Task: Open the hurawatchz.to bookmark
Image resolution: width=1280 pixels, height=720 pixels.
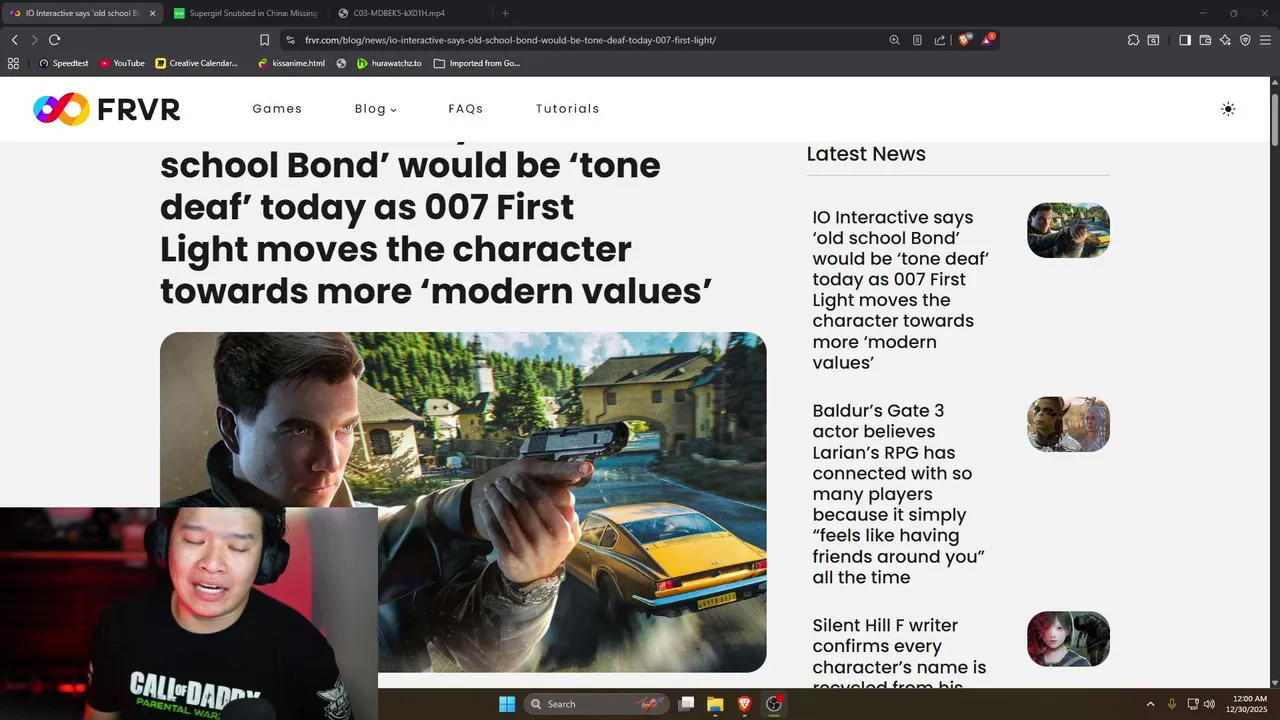Action: pos(389,63)
